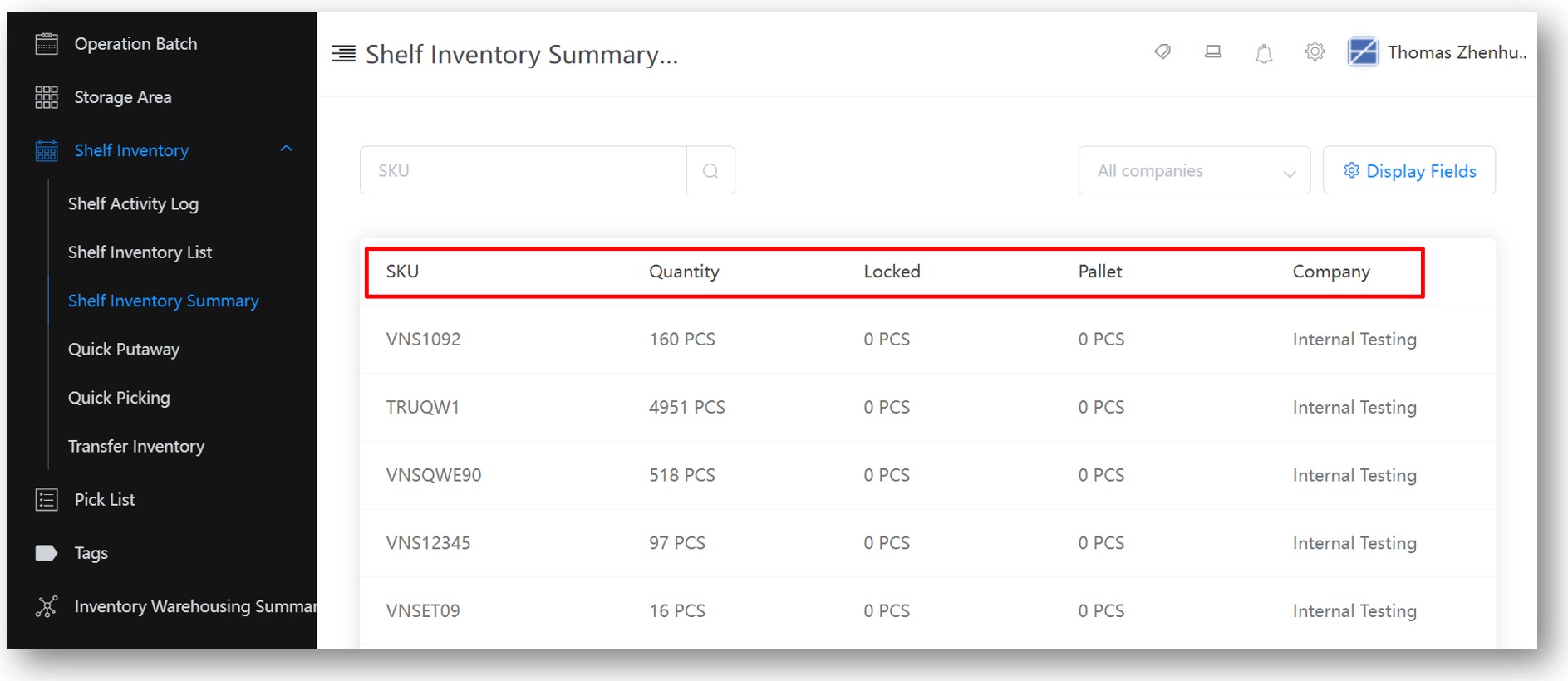1568x681 pixels.
Task: Click the Tags label icon in sidebar
Action: click(47, 553)
